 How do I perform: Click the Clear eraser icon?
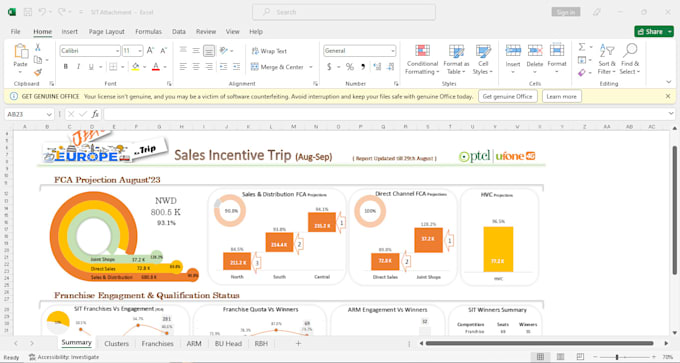582,72
